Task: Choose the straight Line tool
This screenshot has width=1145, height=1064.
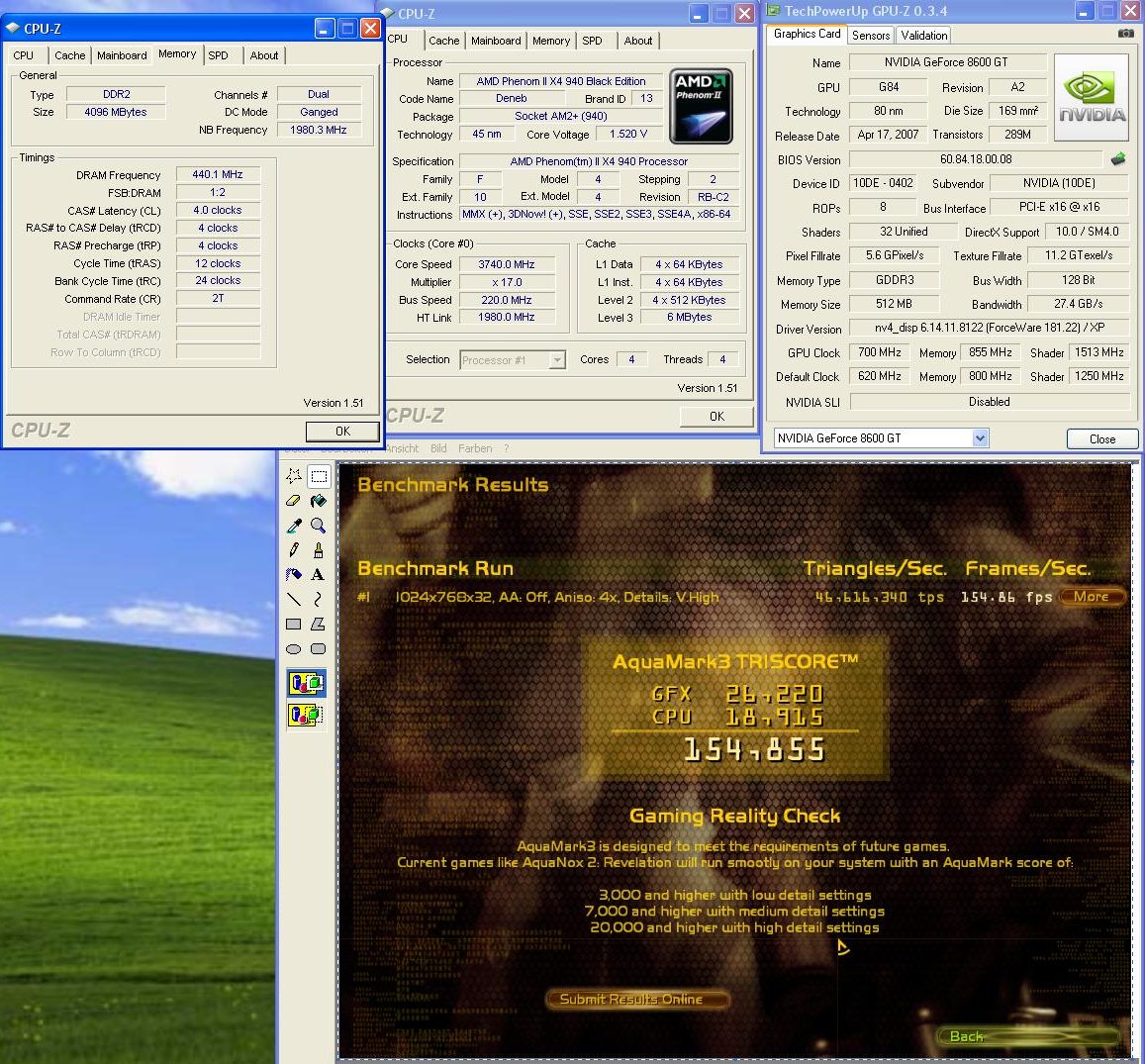Action: [x=294, y=600]
